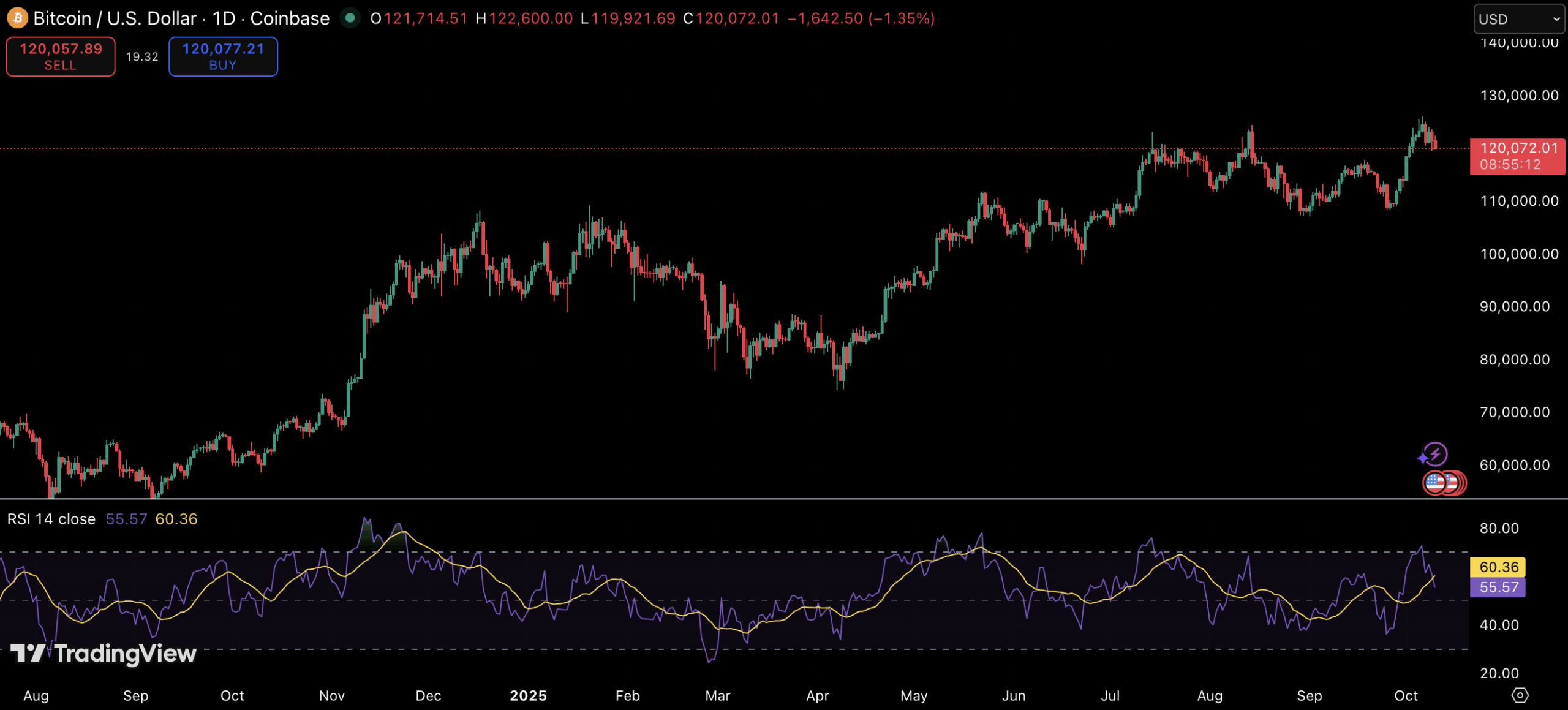Viewport: 1568px width, 710px height.
Task: Click the purple 55.57 RSI value label
Action: tap(1498, 587)
